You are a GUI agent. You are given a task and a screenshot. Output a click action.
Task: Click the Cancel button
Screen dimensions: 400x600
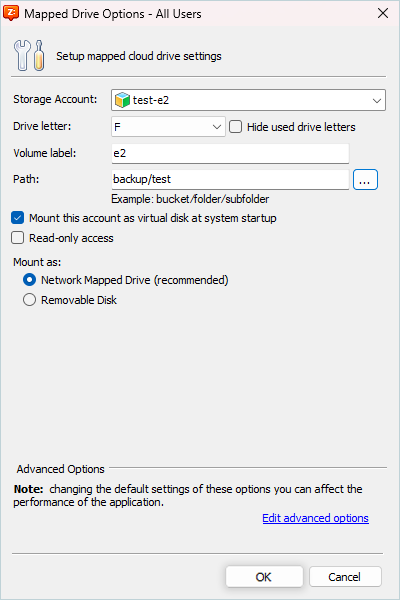tap(345, 577)
